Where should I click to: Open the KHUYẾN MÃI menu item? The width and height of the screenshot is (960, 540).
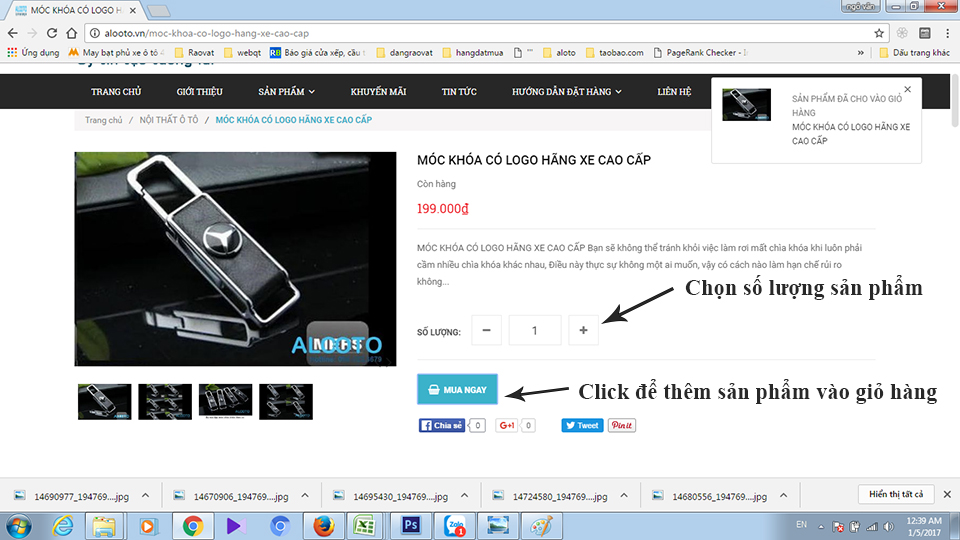pyautogui.click(x=378, y=92)
